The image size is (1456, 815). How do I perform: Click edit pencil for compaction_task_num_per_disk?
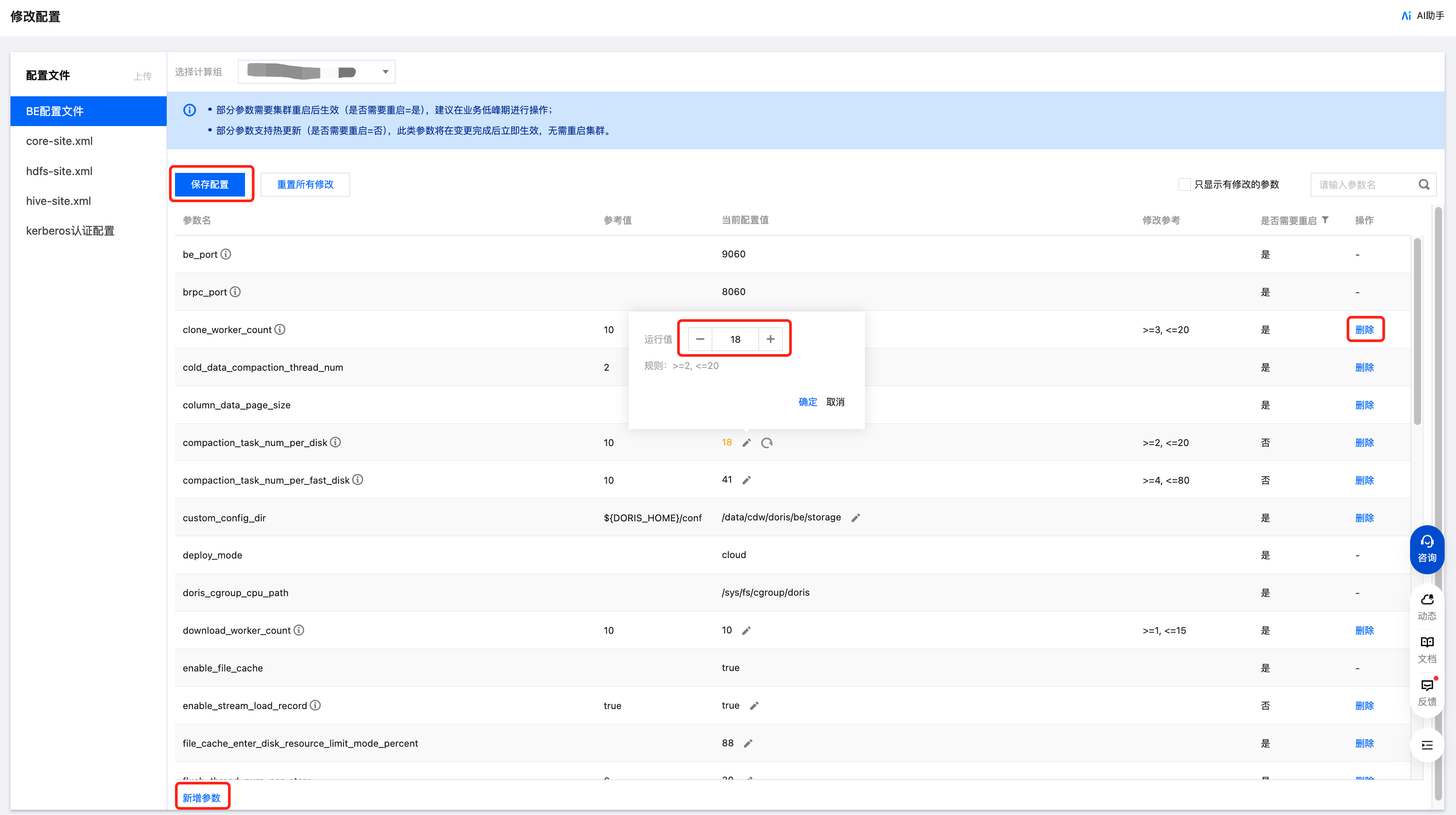746,443
